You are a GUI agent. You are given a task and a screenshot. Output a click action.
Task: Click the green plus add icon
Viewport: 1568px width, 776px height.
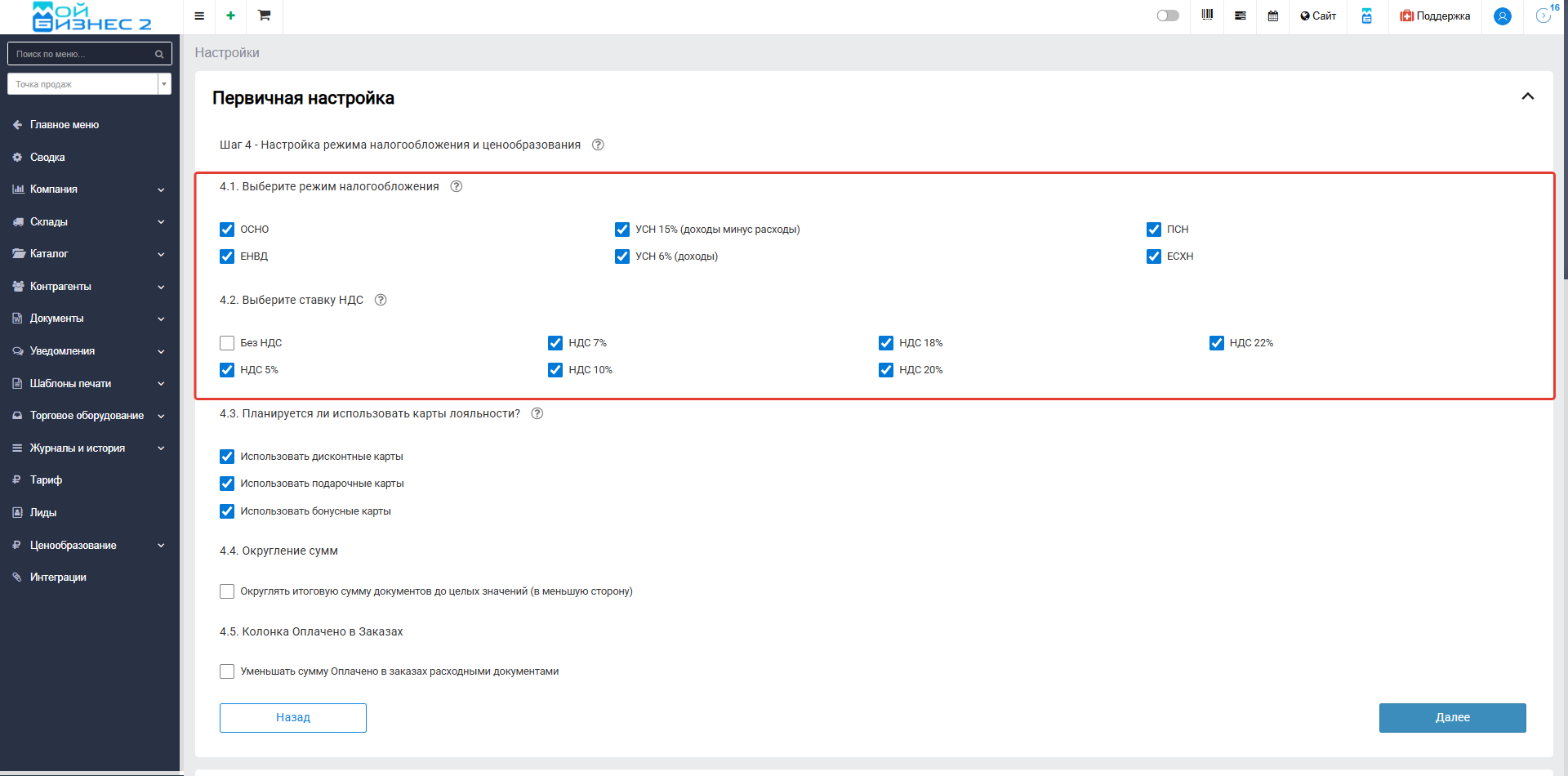231,16
